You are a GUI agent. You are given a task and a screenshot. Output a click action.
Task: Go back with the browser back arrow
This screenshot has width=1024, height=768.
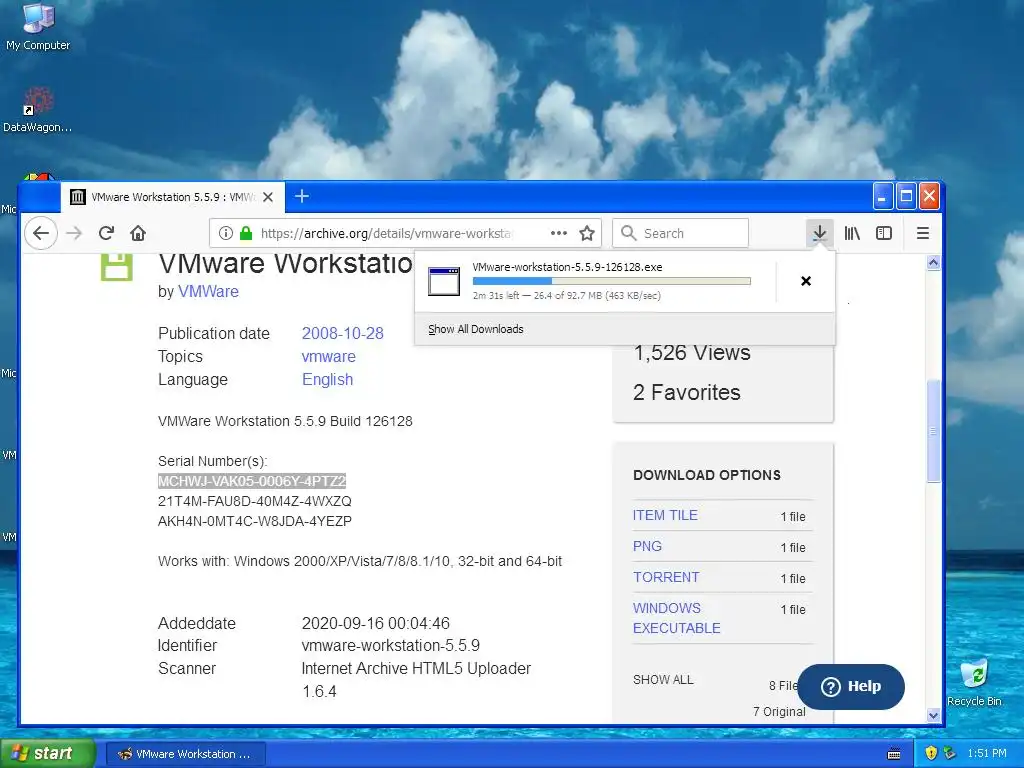41,233
